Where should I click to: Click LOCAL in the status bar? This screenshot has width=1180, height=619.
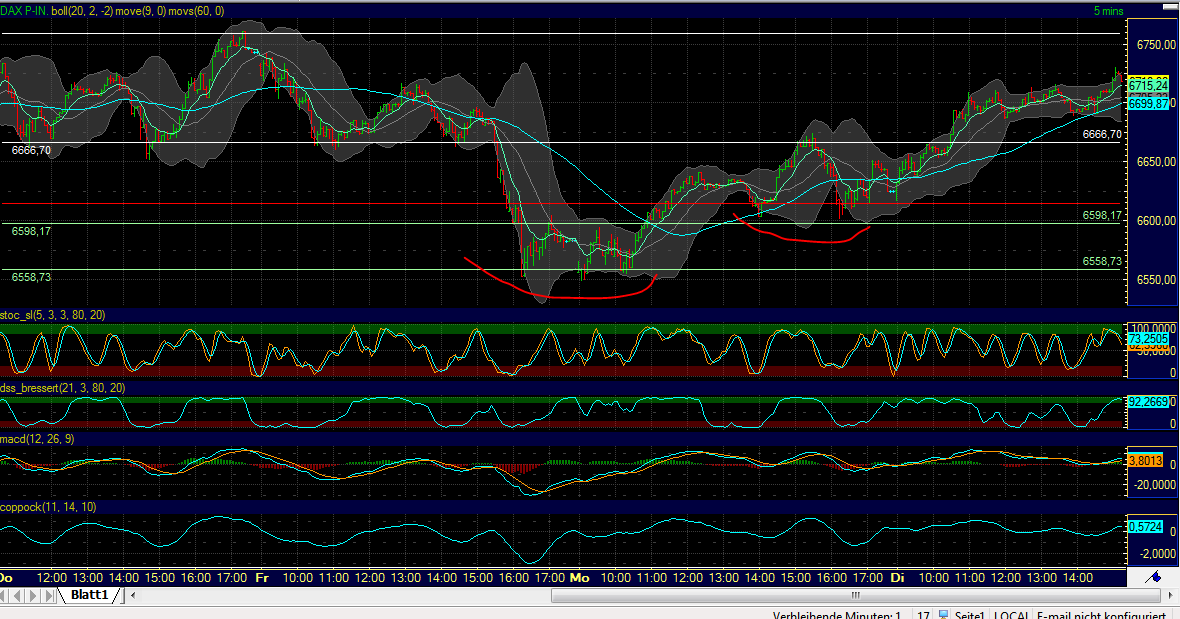coord(1012,613)
